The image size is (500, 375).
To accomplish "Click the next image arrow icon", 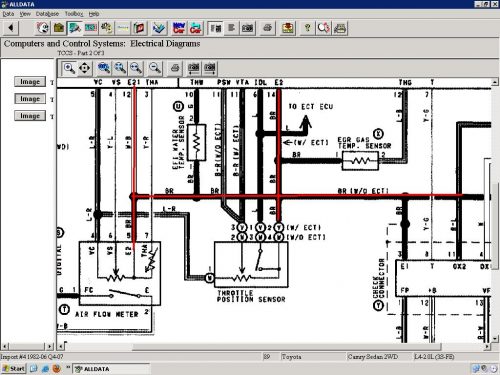I will tap(210, 68).
